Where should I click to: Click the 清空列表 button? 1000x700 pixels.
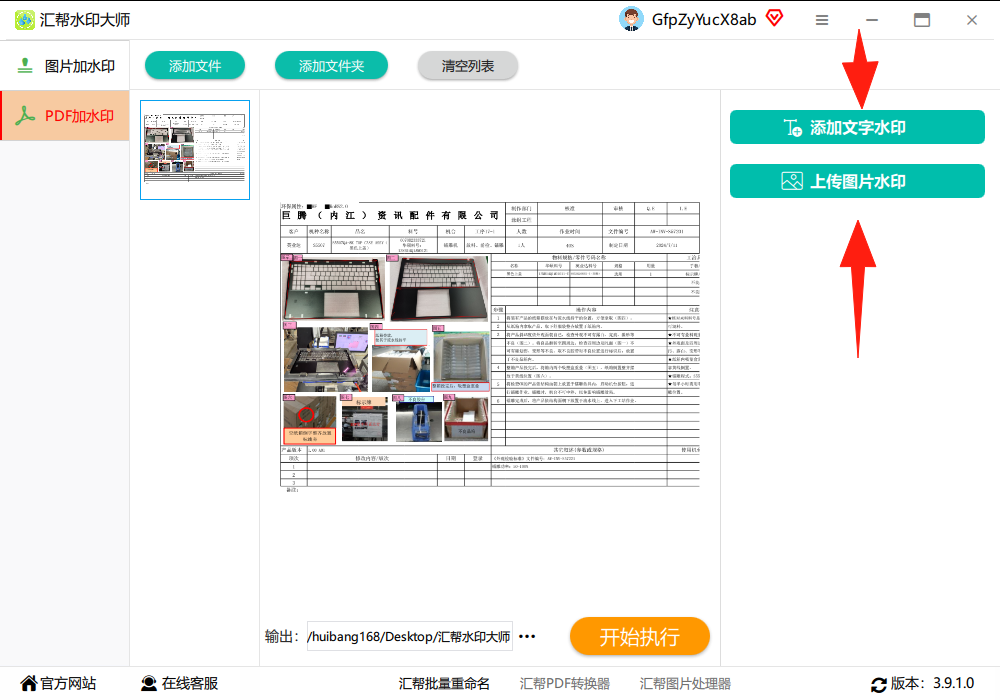pyautogui.click(x=467, y=66)
